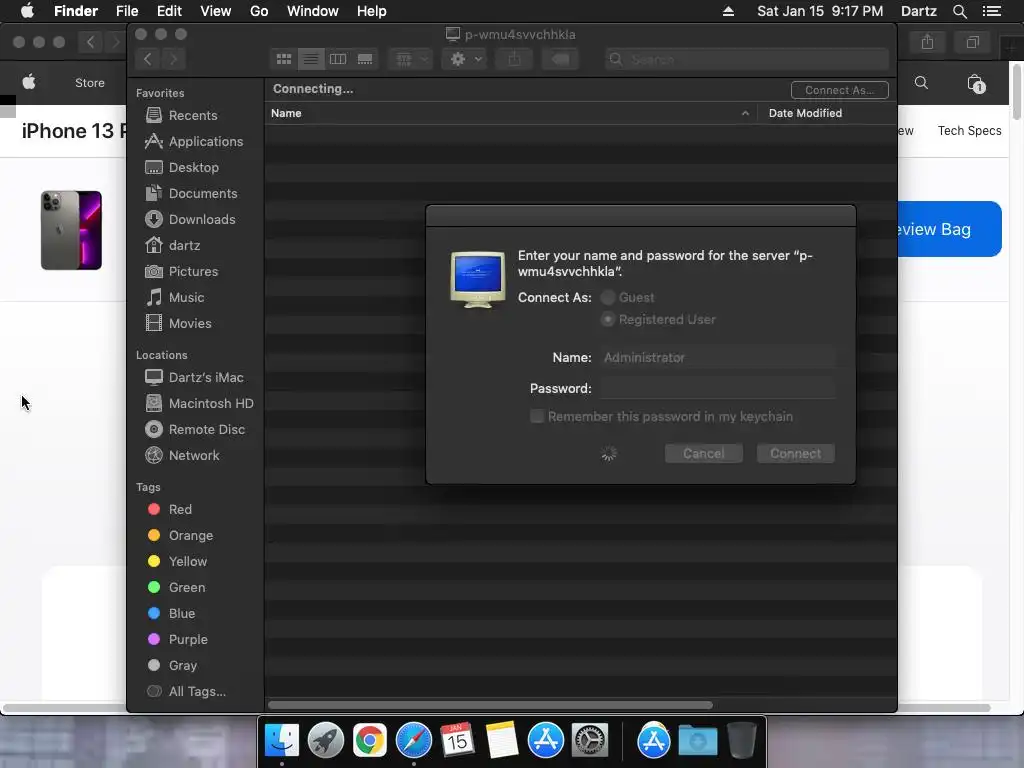Select the Orange tag
Viewport: 1024px width, 768px height.
point(180,536)
